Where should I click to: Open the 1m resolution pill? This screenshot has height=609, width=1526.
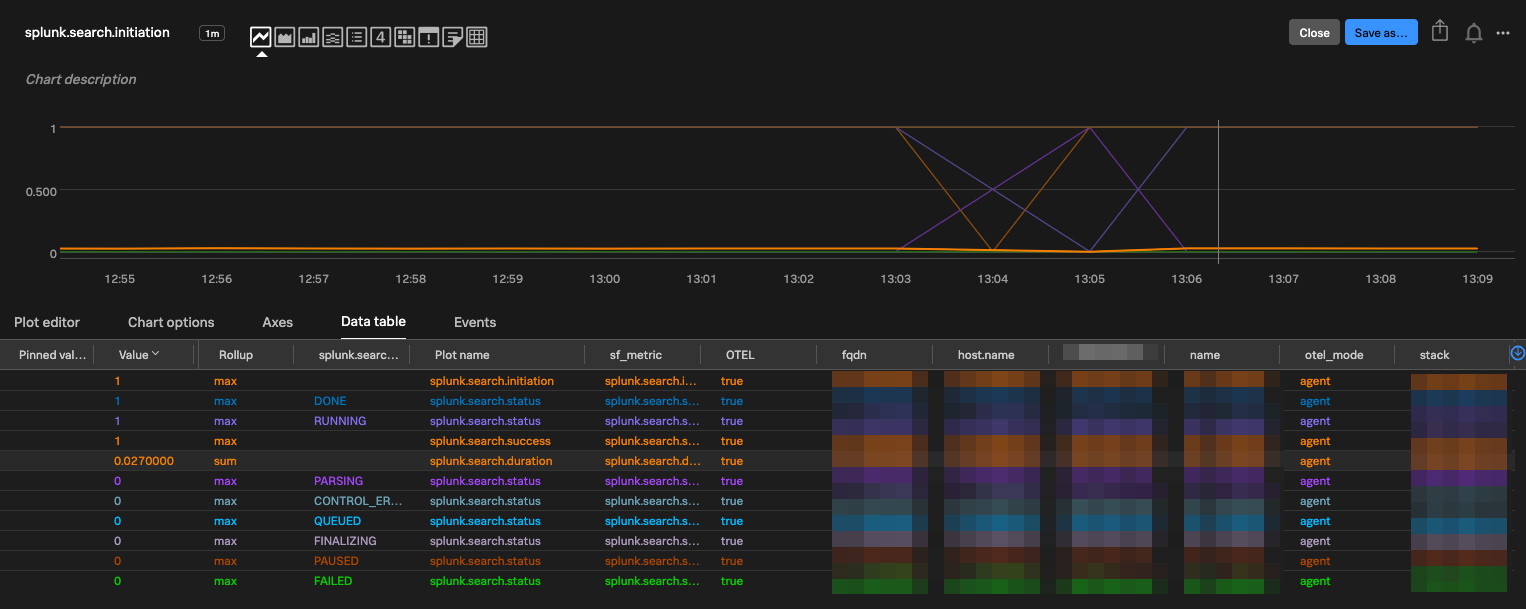pos(212,33)
